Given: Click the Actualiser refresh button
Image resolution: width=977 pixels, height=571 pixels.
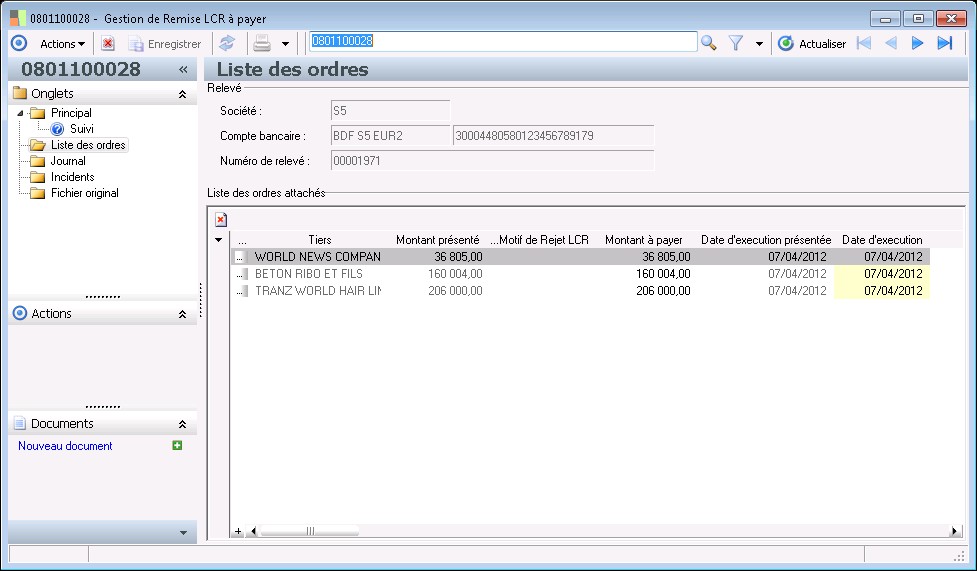Looking at the screenshot, I should 812,43.
